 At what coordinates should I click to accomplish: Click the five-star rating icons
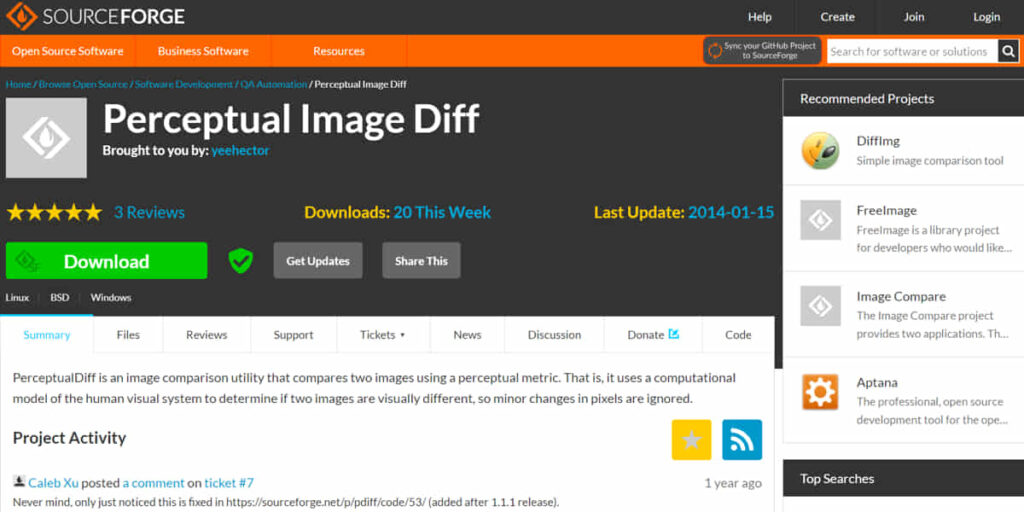[54, 212]
